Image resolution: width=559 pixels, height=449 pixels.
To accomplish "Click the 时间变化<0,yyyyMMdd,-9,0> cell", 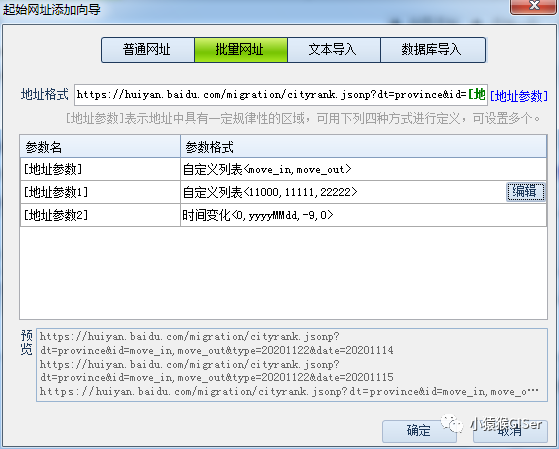I will [364, 215].
